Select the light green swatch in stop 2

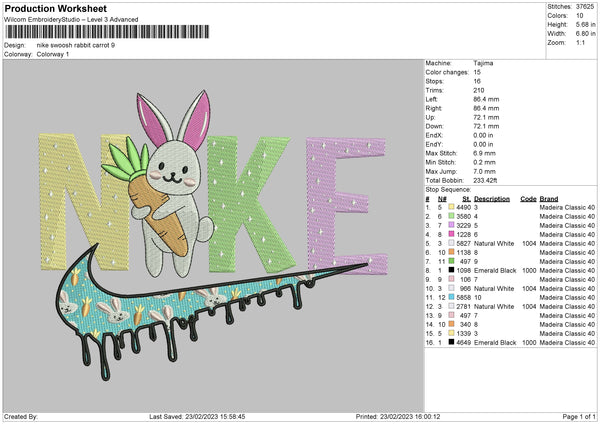pyautogui.click(x=452, y=216)
